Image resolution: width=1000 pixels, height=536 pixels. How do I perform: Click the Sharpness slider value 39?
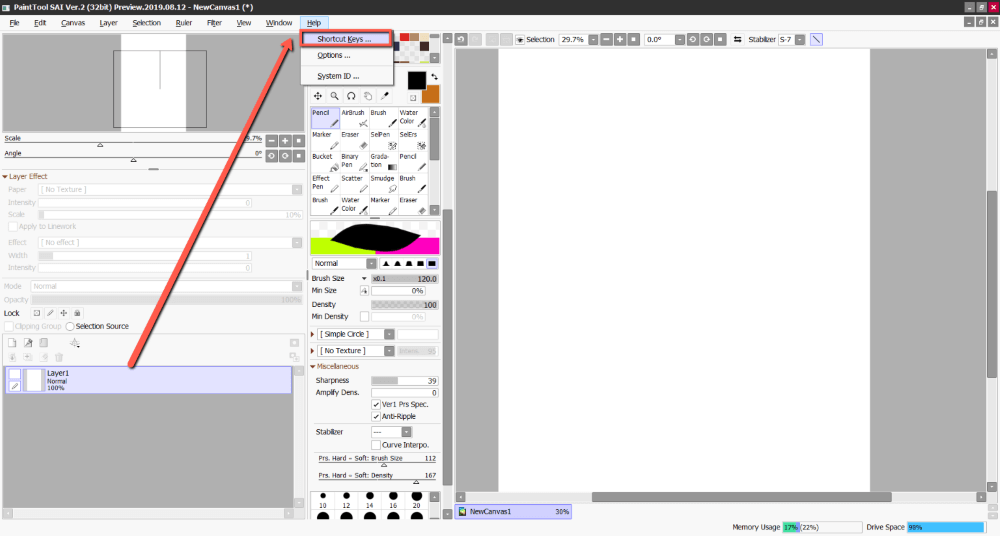click(405, 381)
